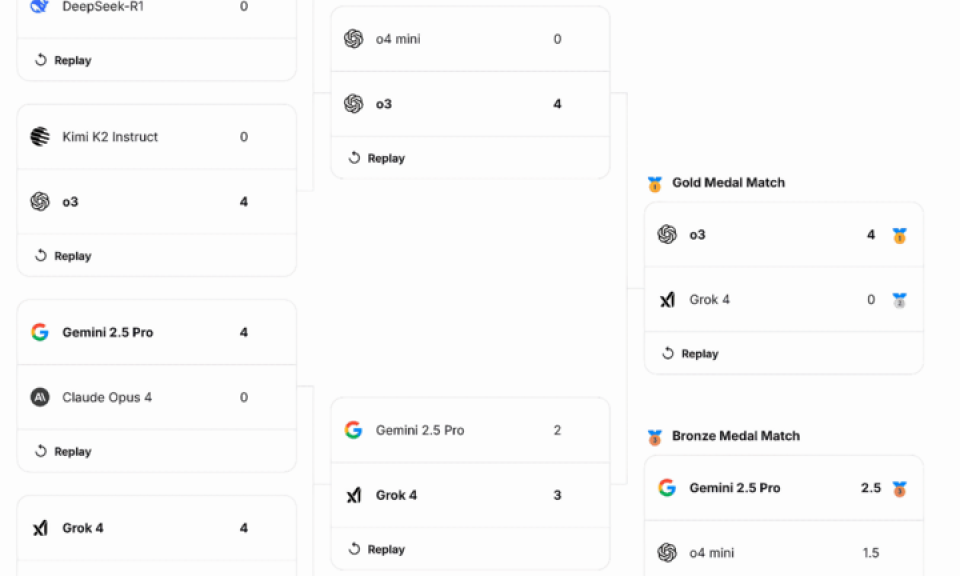Click the medal icon before the Bronze Medal Match heading
Viewport: 960px width, 576px height.
tap(655, 436)
